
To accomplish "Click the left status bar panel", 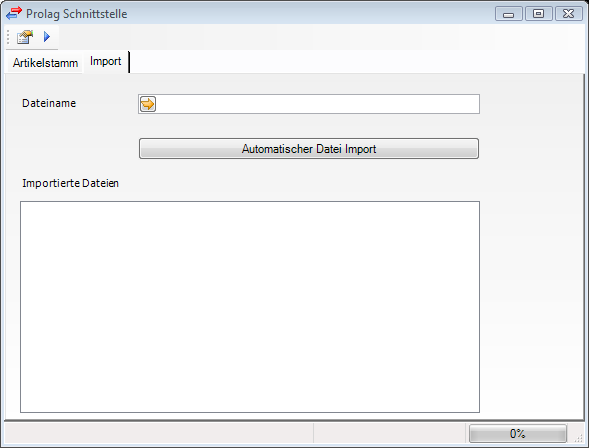I will [159, 434].
